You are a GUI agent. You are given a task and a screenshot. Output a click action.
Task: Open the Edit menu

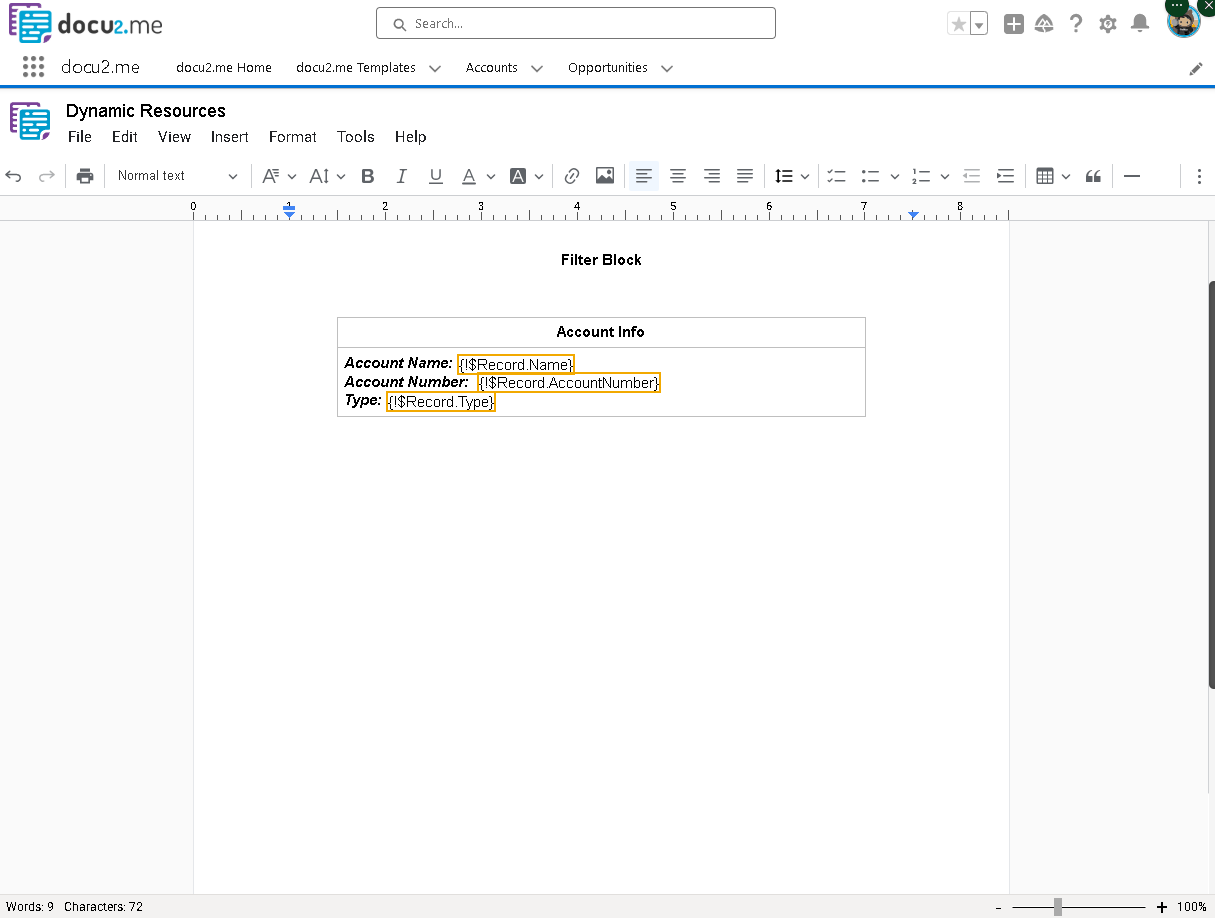pos(125,137)
